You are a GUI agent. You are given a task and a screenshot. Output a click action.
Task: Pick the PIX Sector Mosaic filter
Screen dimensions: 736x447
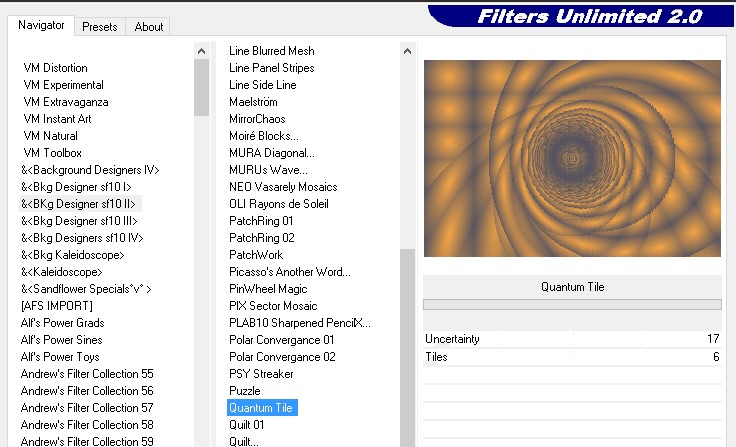tap(274, 306)
